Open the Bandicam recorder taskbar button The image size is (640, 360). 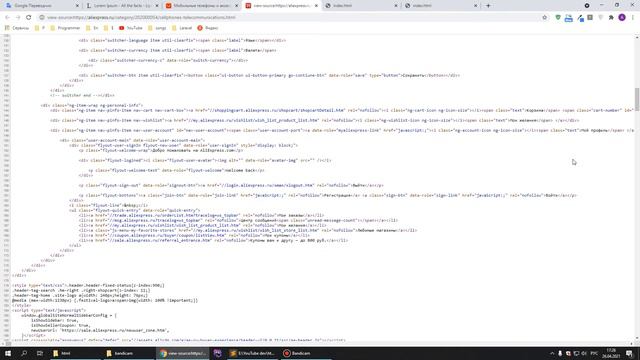[x=306, y=353]
